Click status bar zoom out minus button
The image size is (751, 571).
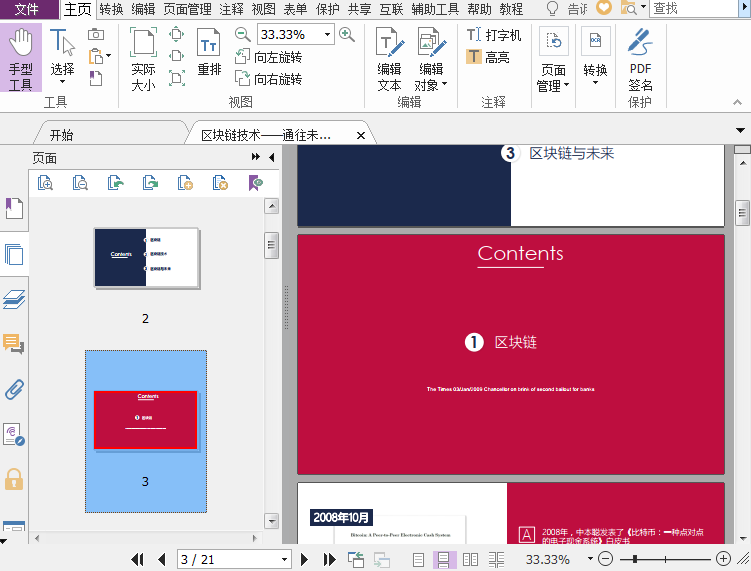(605, 559)
